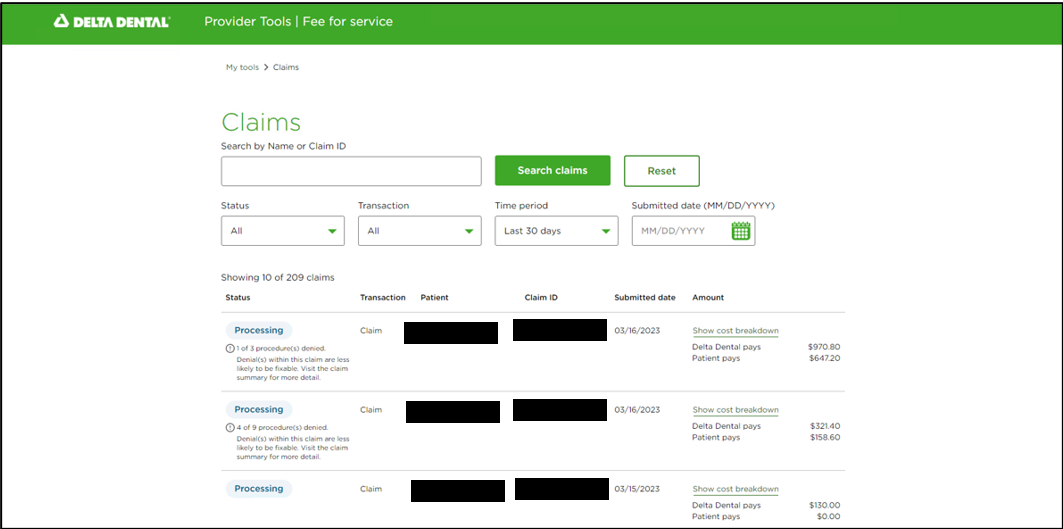Go to My tools breadcrumb
The height and width of the screenshot is (529, 1063).
(x=242, y=68)
